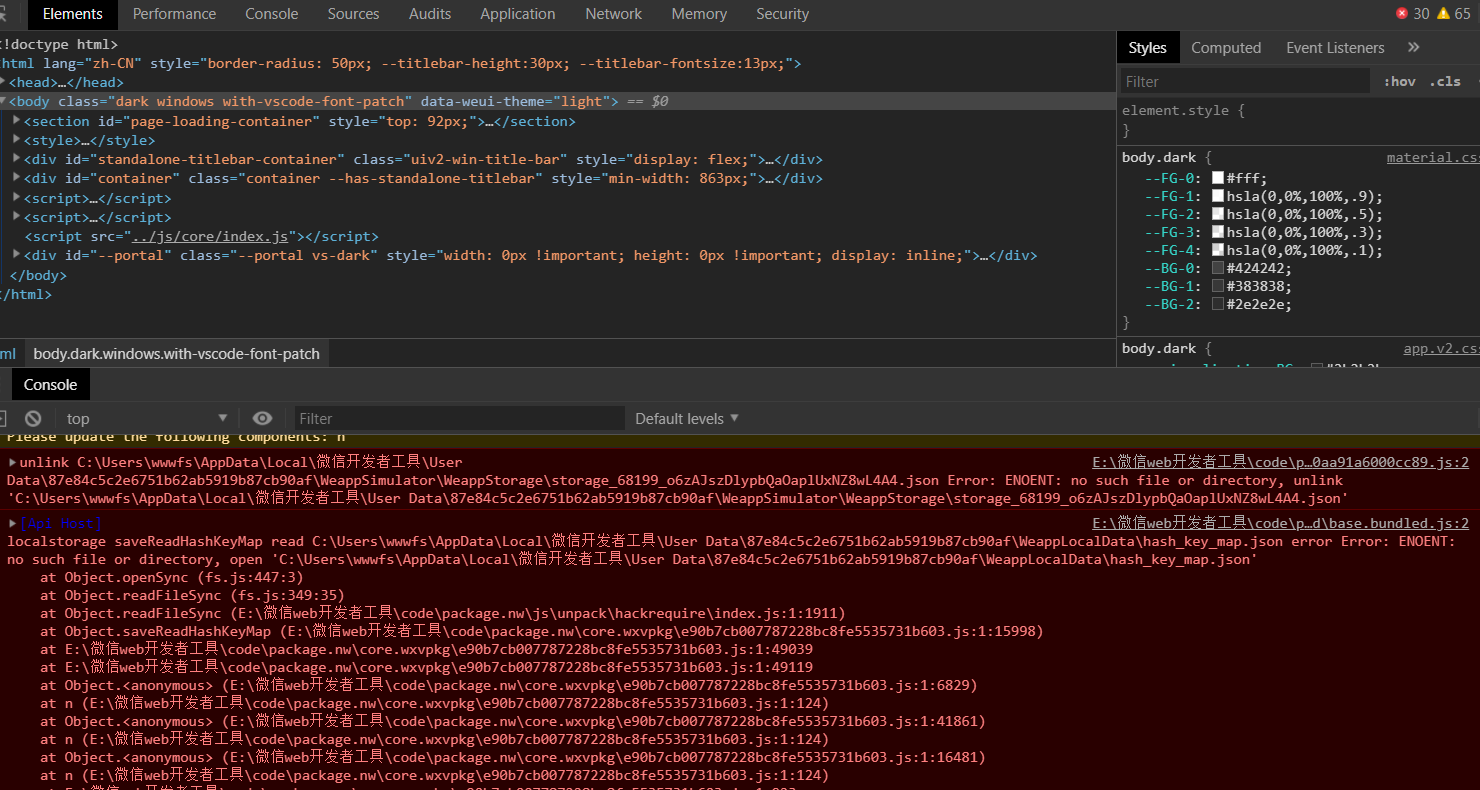The height and width of the screenshot is (790, 1480).
Task: Create a live expression with eye icon
Action: 262,418
